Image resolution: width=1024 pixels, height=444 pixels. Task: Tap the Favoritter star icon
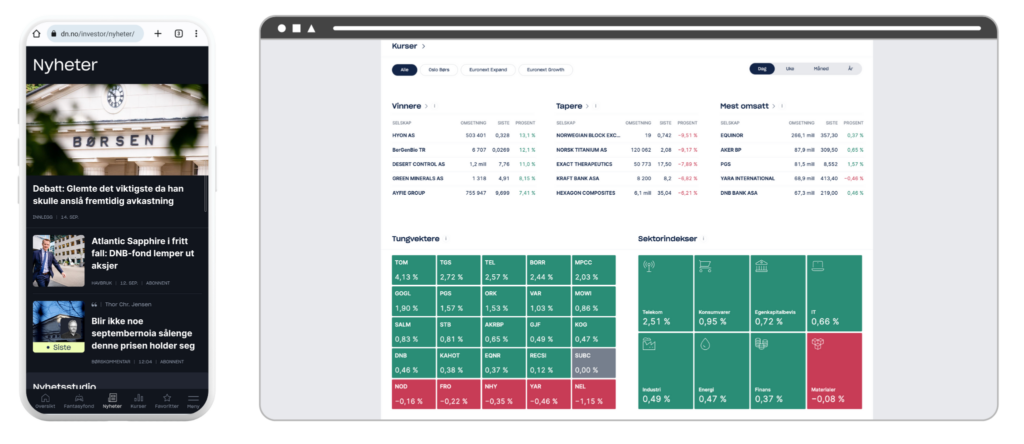point(167,397)
